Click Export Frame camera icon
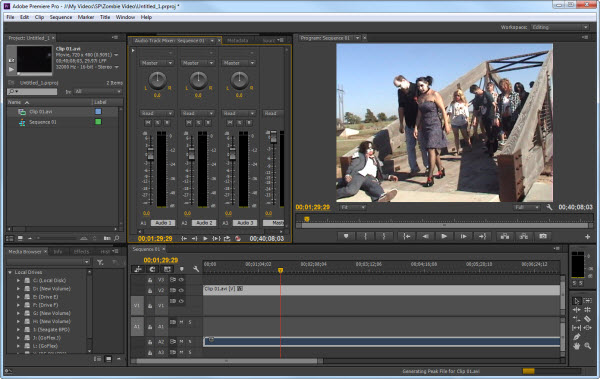This screenshot has width=600, height=379. point(543,237)
